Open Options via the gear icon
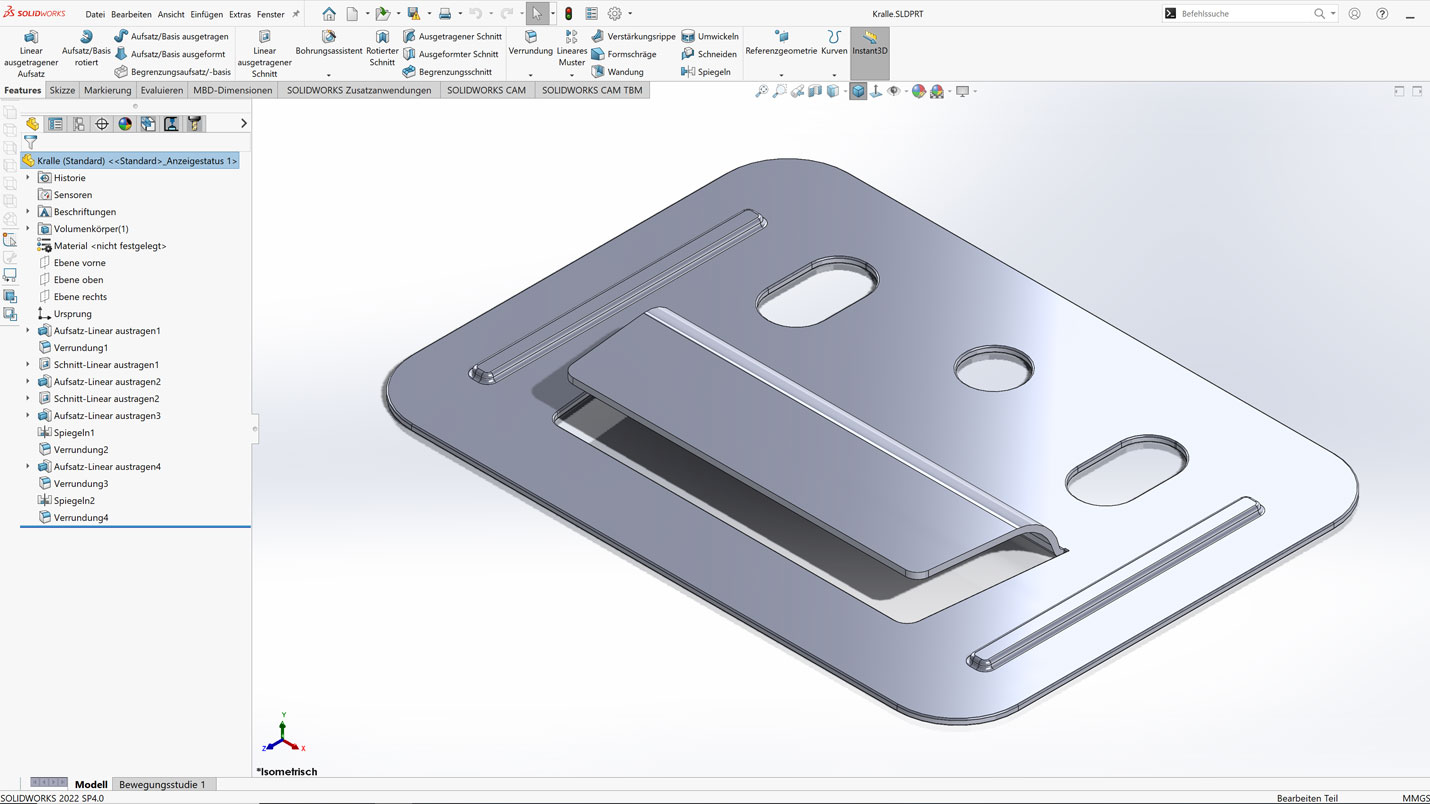The width and height of the screenshot is (1430, 804). (x=615, y=14)
